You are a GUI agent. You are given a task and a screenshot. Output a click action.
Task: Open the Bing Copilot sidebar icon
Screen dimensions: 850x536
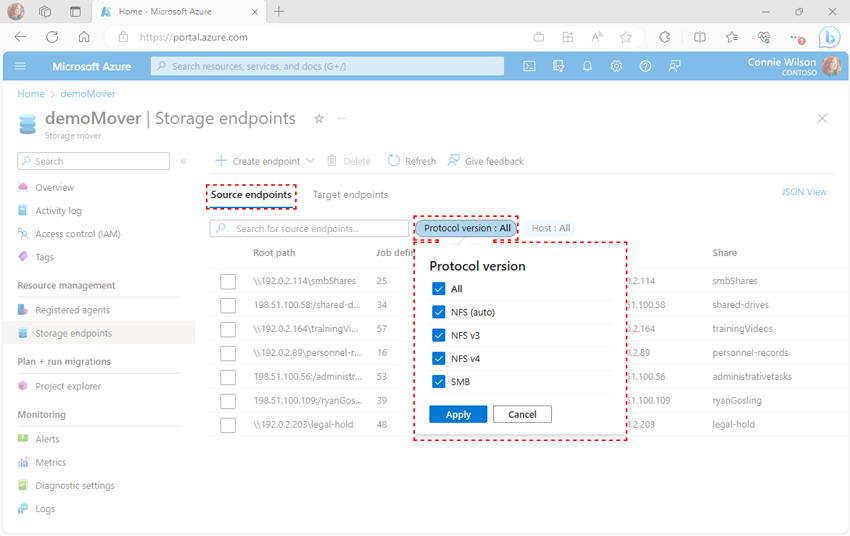(829, 37)
